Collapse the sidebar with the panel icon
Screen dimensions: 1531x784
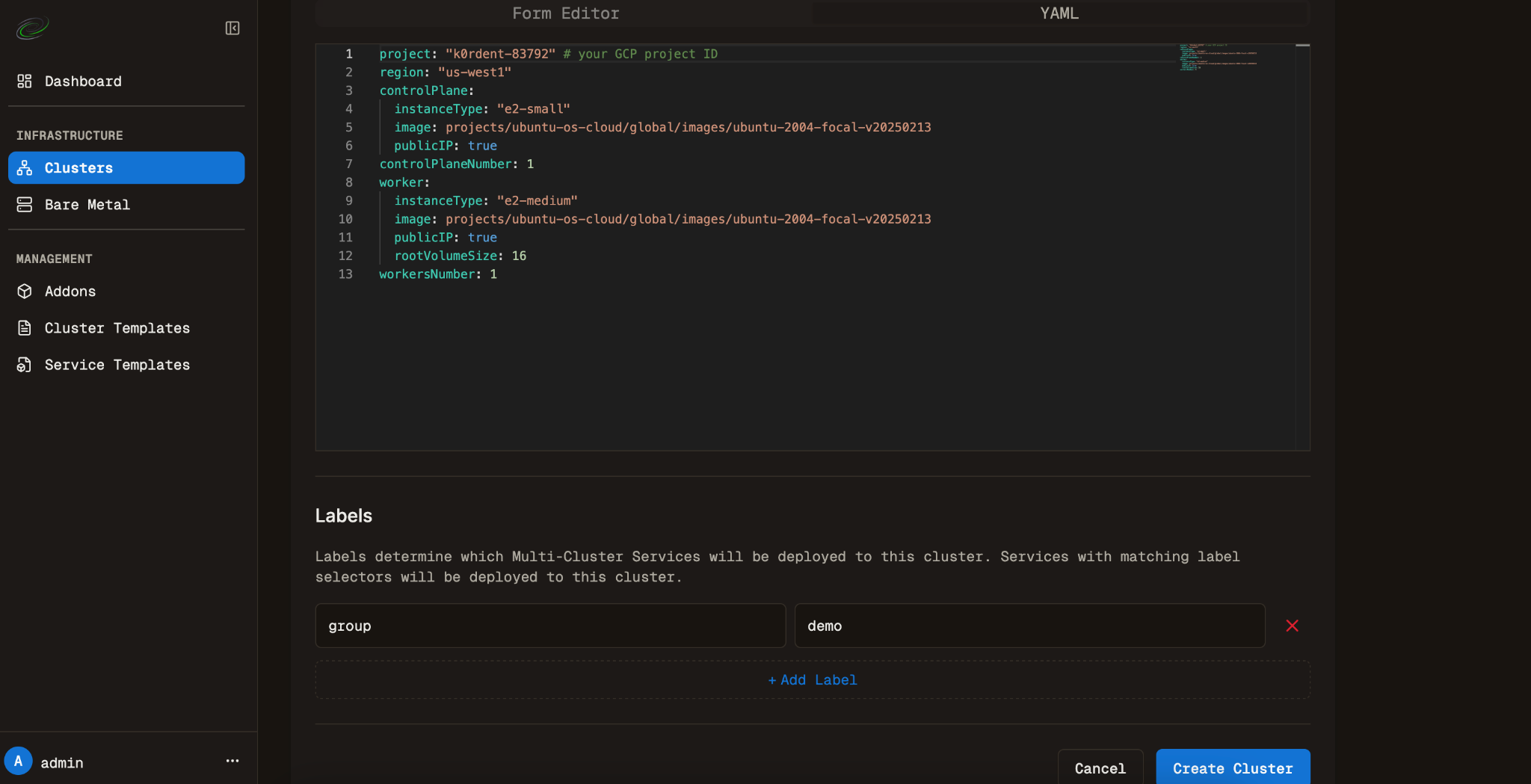click(x=232, y=28)
